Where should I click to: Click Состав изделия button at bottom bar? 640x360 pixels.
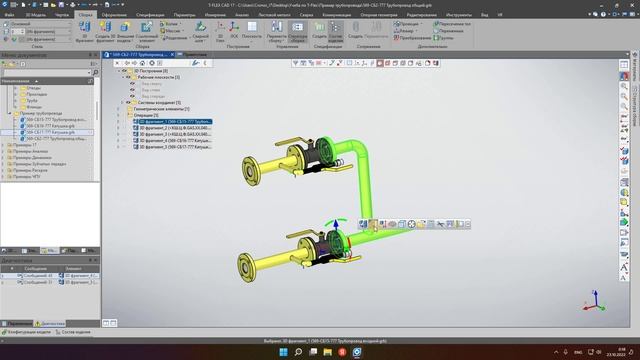coord(73,332)
